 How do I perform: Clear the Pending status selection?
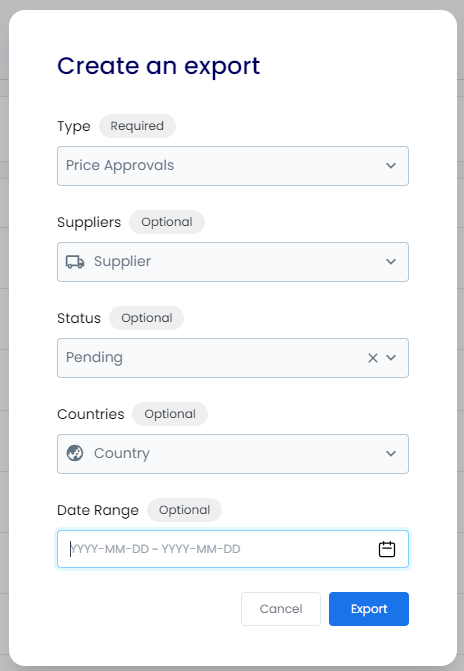tap(373, 358)
